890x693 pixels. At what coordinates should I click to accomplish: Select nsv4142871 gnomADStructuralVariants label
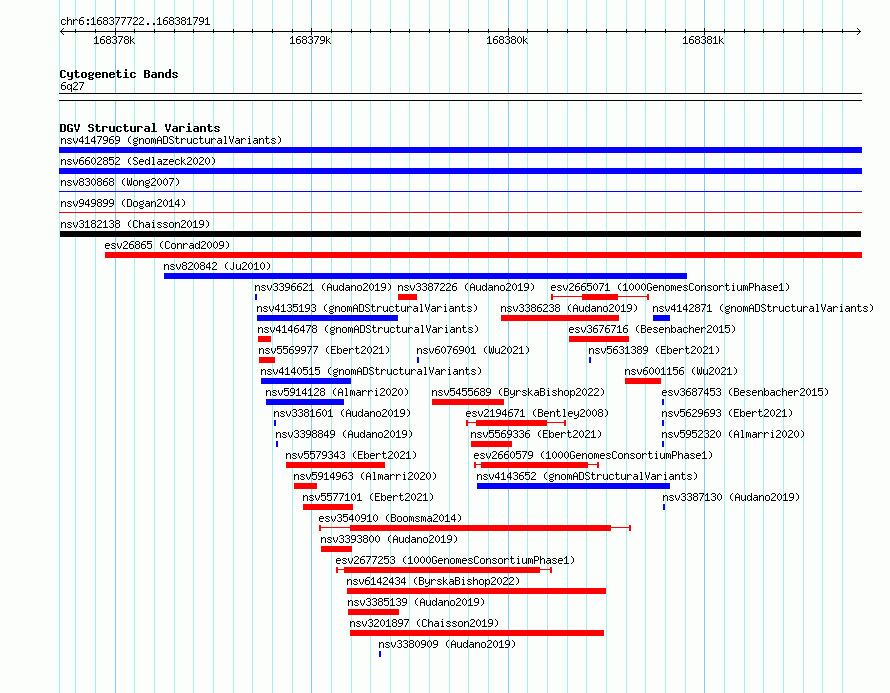[763, 308]
